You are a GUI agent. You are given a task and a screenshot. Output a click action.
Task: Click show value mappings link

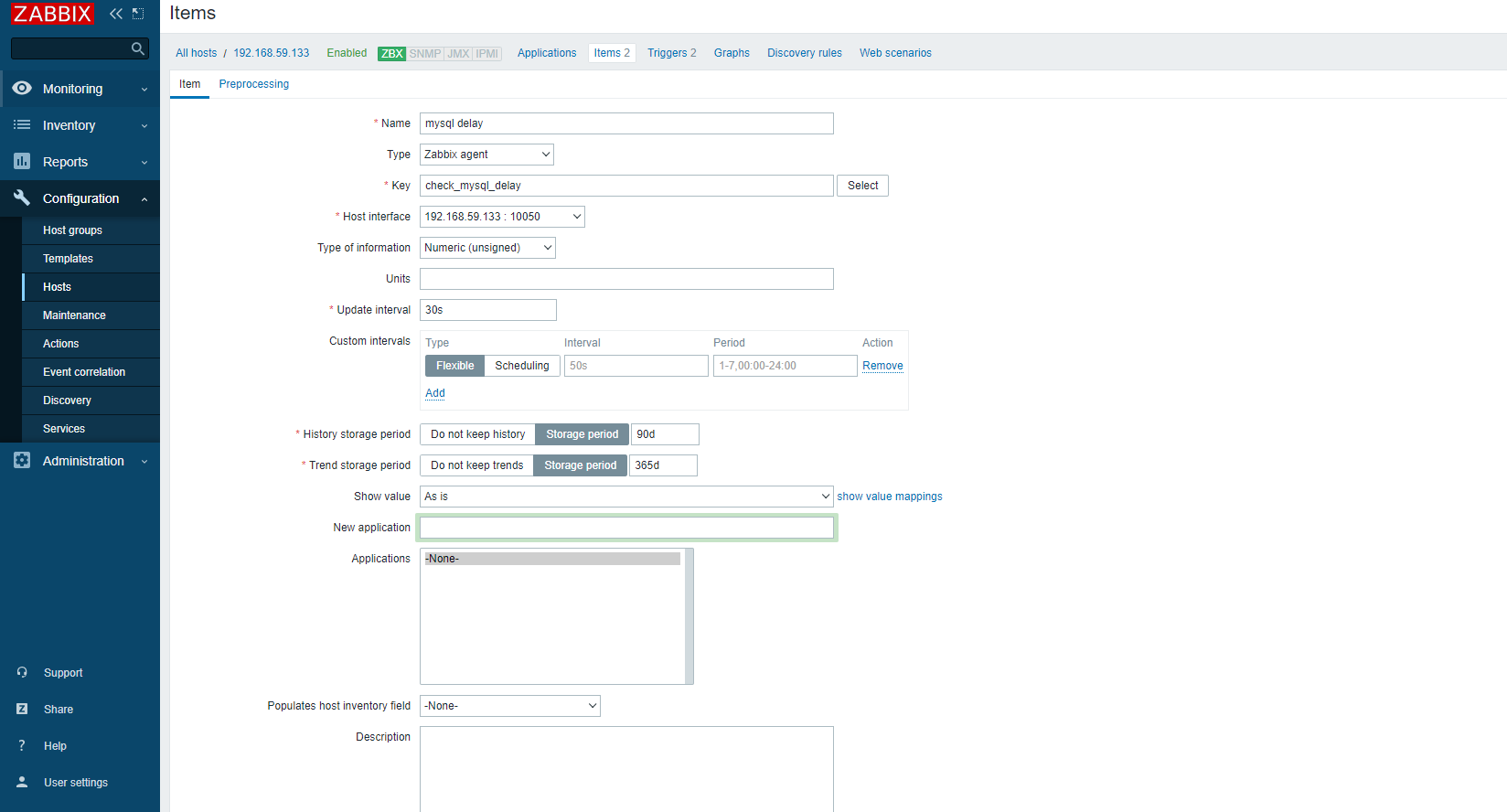(890, 497)
